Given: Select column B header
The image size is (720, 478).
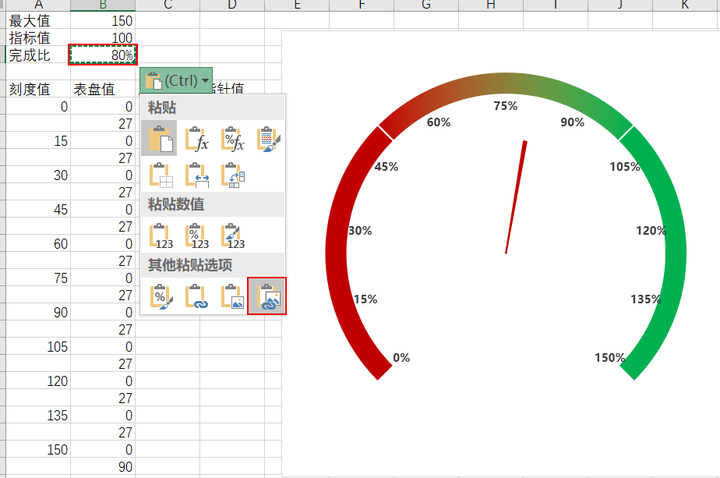Looking at the screenshot, I should point(103,5).
